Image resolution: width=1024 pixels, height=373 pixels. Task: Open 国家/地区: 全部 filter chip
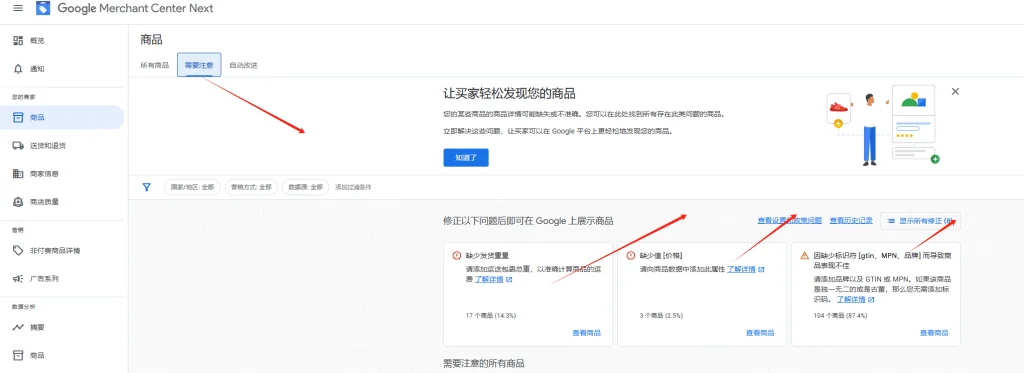click(x=193, y=187)
